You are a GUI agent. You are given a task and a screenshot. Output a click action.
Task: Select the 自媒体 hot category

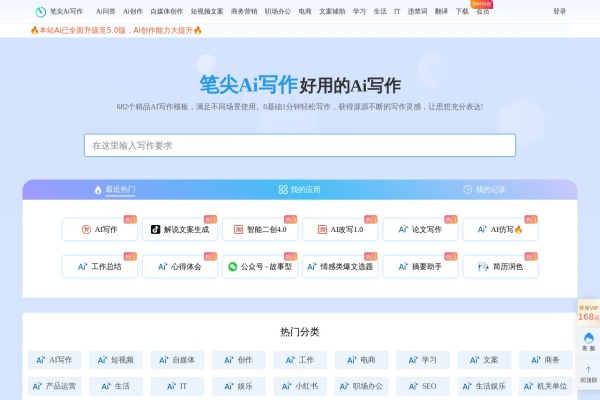click(177, 360)
